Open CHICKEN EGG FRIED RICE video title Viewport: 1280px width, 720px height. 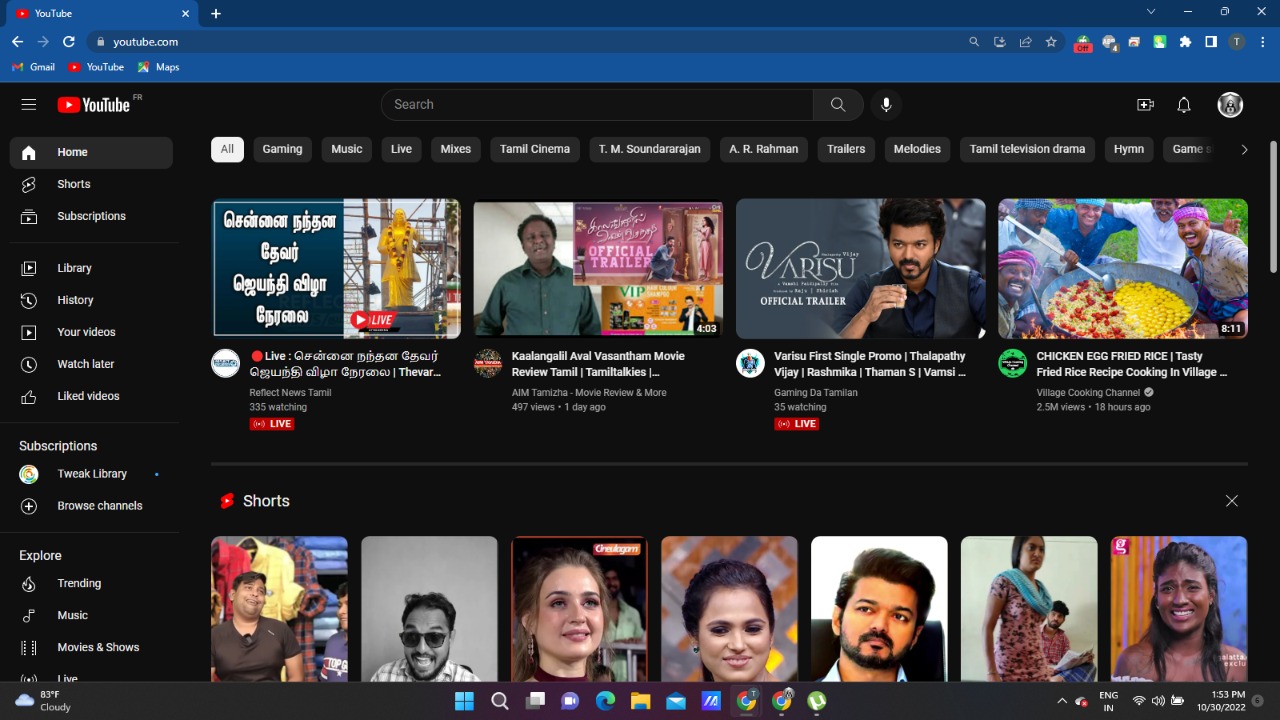1132,364
